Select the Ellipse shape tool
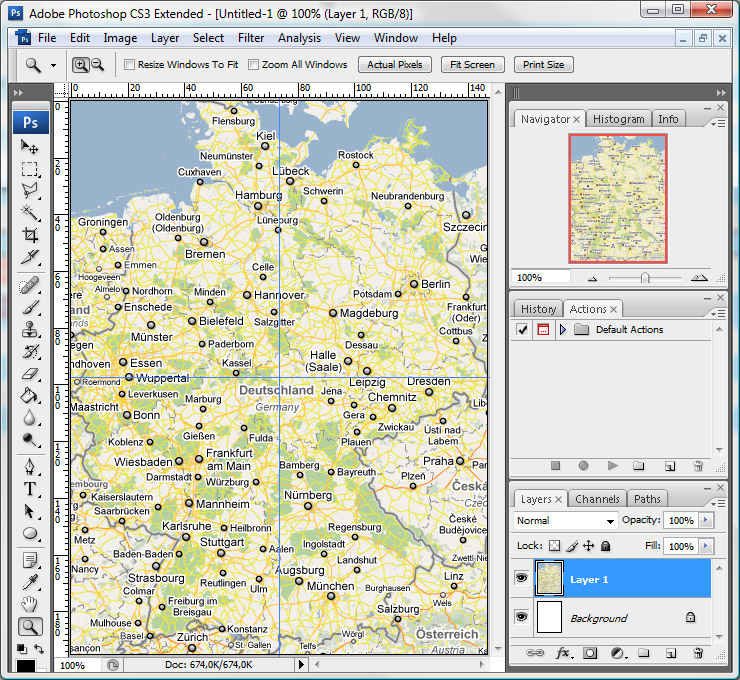Image resolution: width=740 pixels, height=680 pixels. click(30, 533)
